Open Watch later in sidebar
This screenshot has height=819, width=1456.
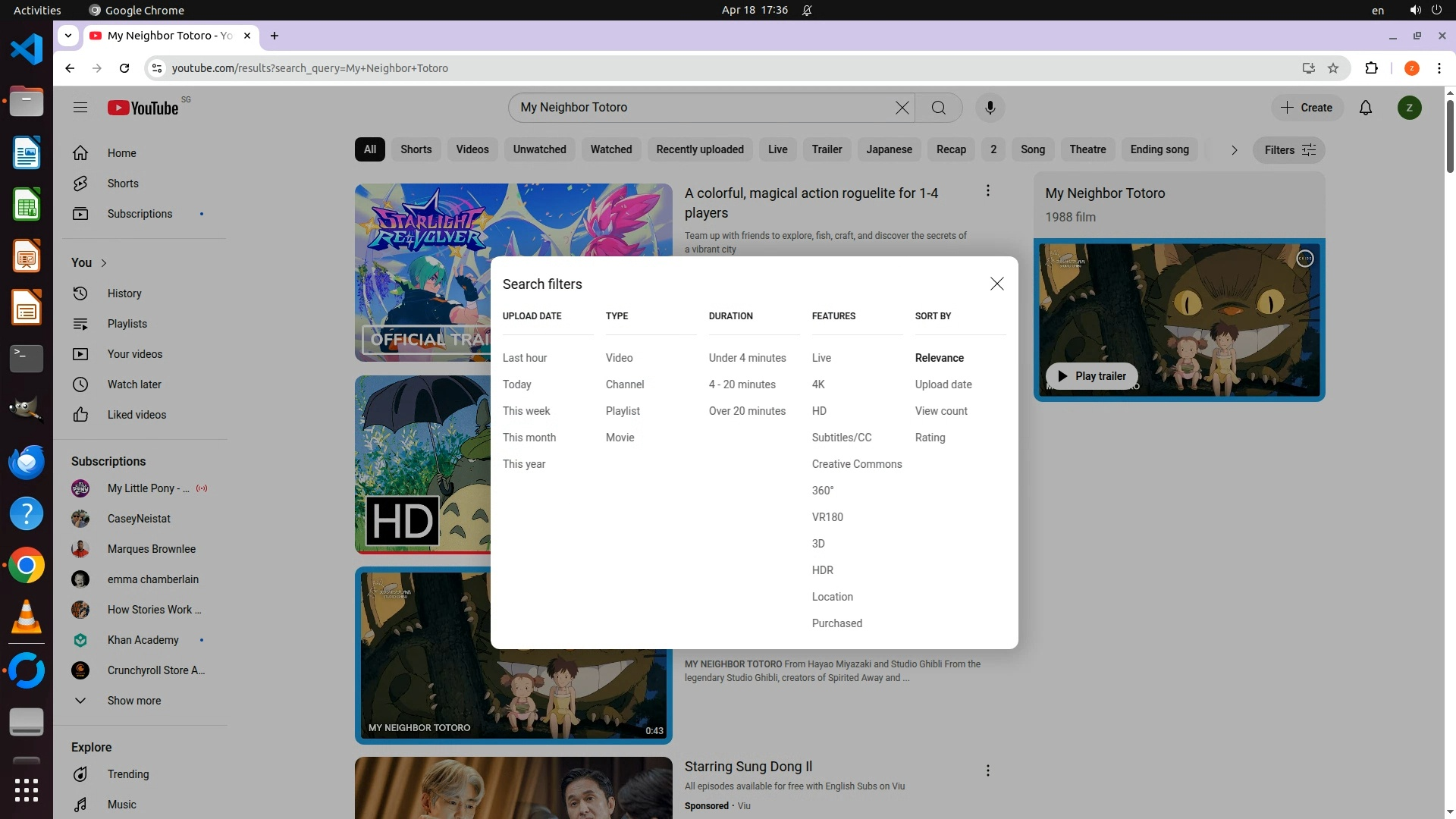tap(133, 384)
